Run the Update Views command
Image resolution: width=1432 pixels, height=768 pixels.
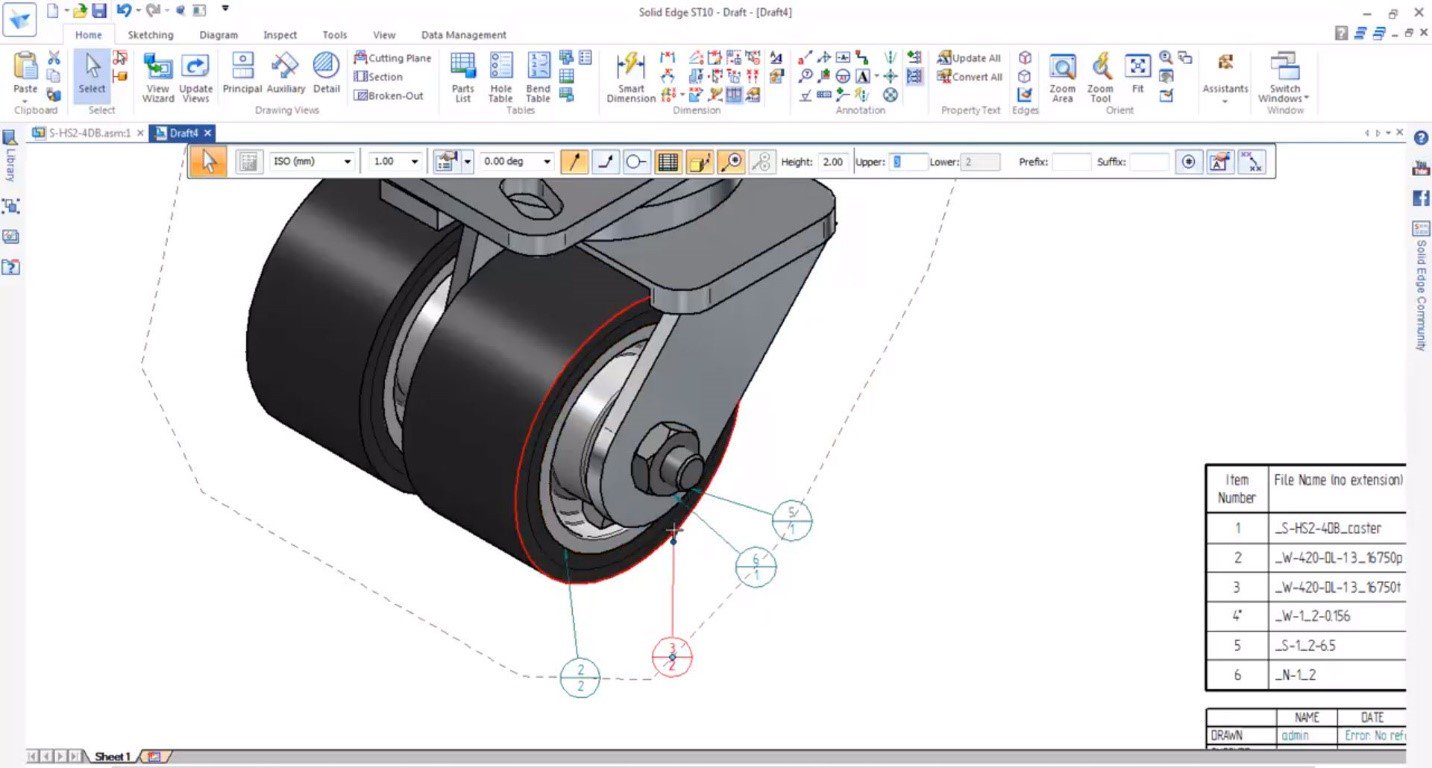point(196,77)
